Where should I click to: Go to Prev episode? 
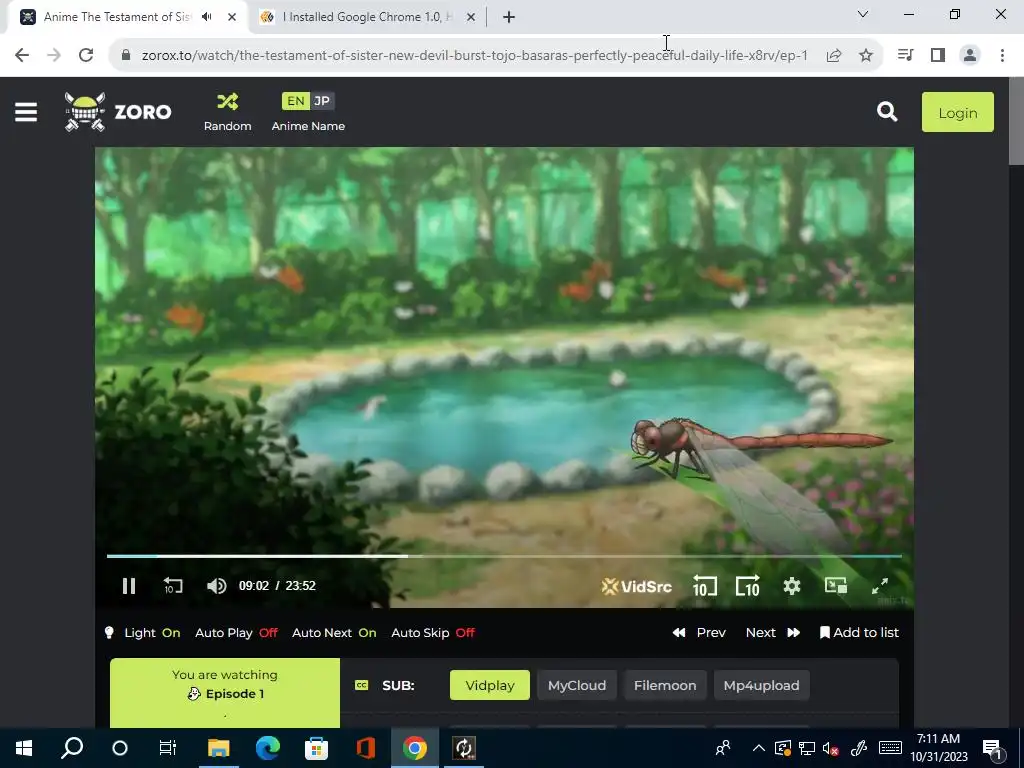(x=699, y=633)
